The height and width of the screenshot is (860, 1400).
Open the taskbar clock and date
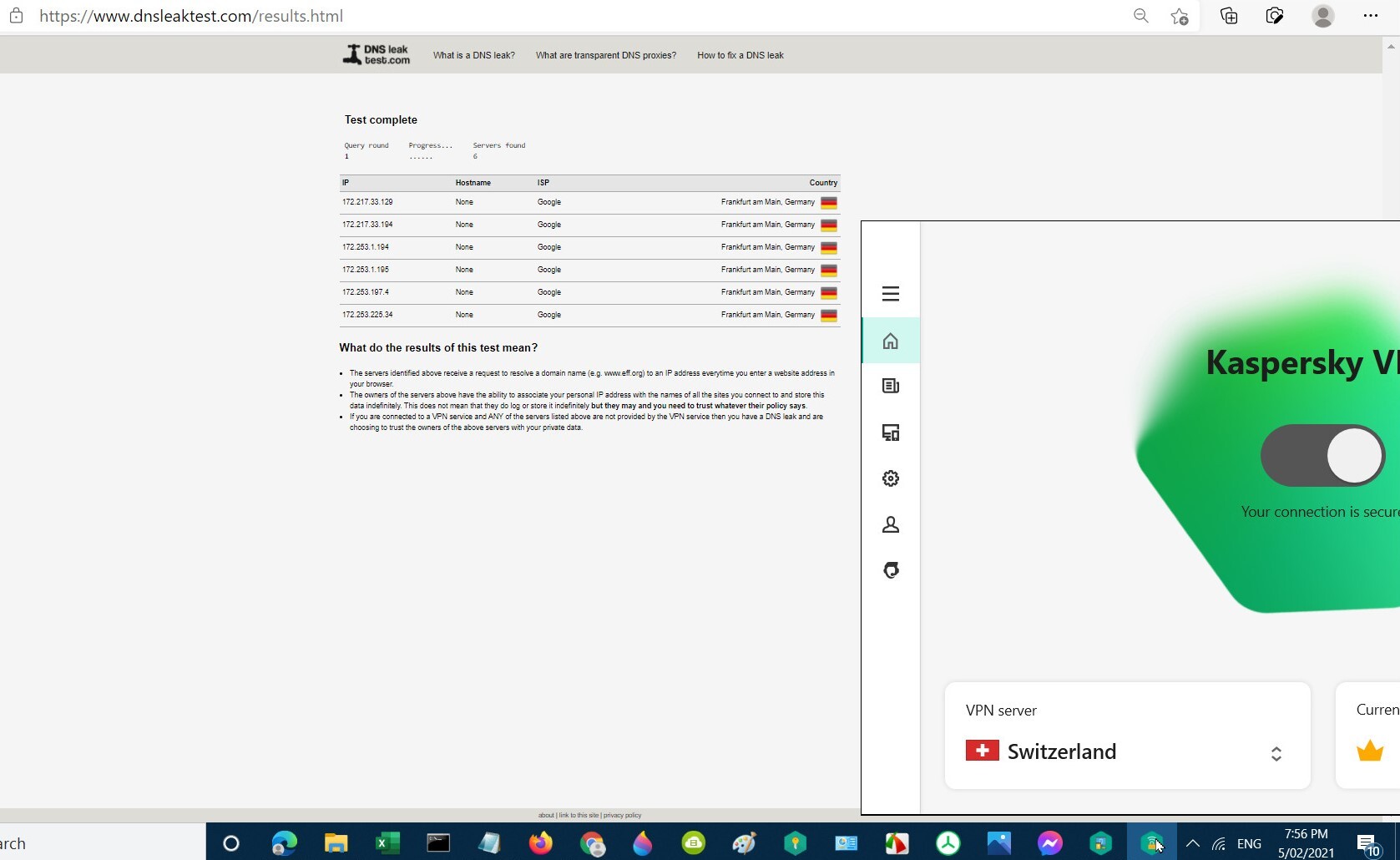click(x=1306, y=843)
